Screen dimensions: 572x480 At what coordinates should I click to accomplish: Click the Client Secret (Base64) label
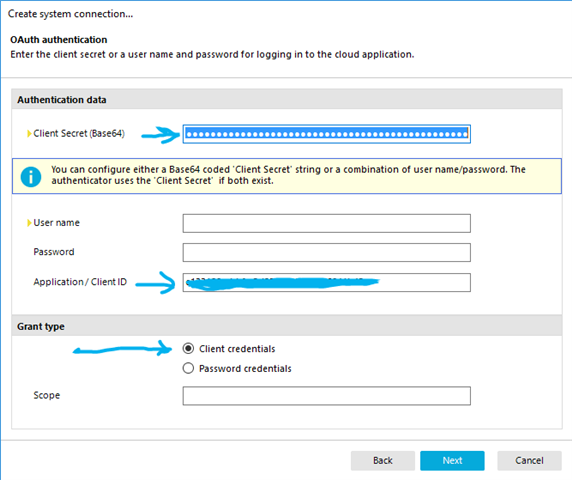[x=79, y=133]
